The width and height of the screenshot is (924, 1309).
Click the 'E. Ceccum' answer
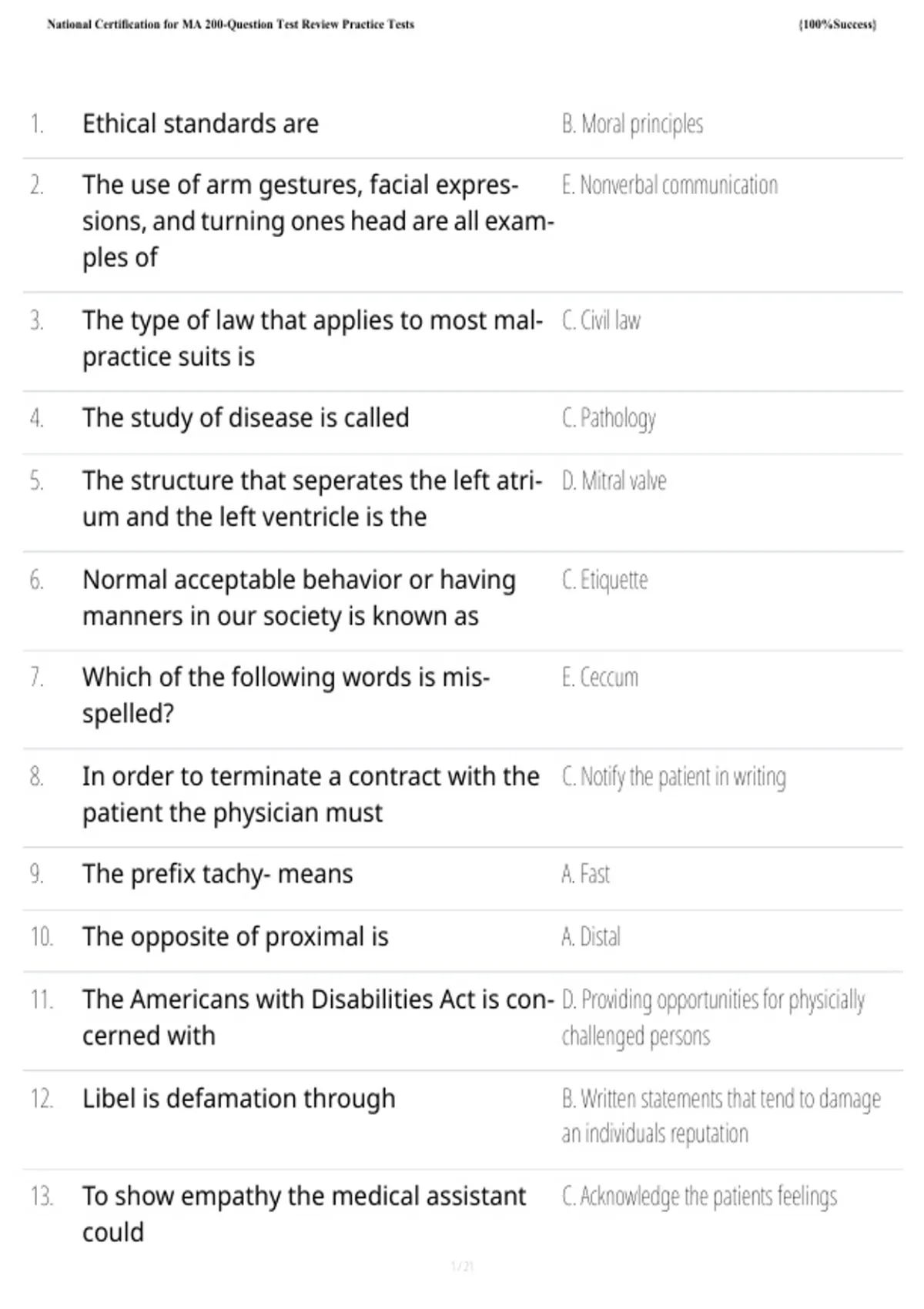pyautogui.click(x=600, y=678)
